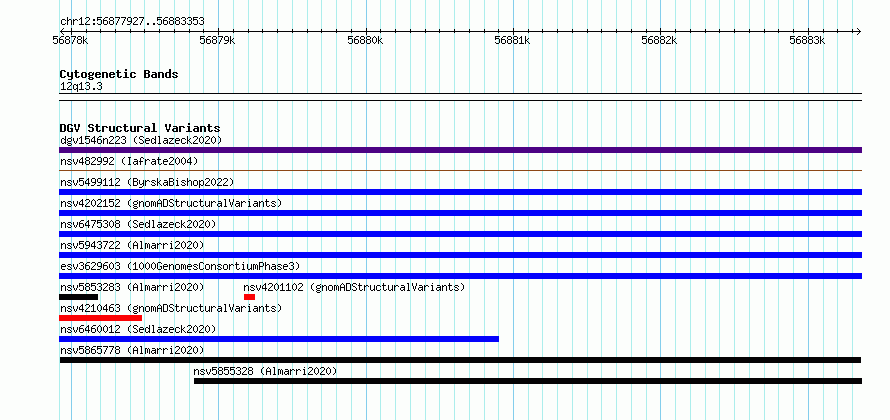Click the 12q13.3 band label
The height and width of the screenshot is (420, 890).
point(81,87)
